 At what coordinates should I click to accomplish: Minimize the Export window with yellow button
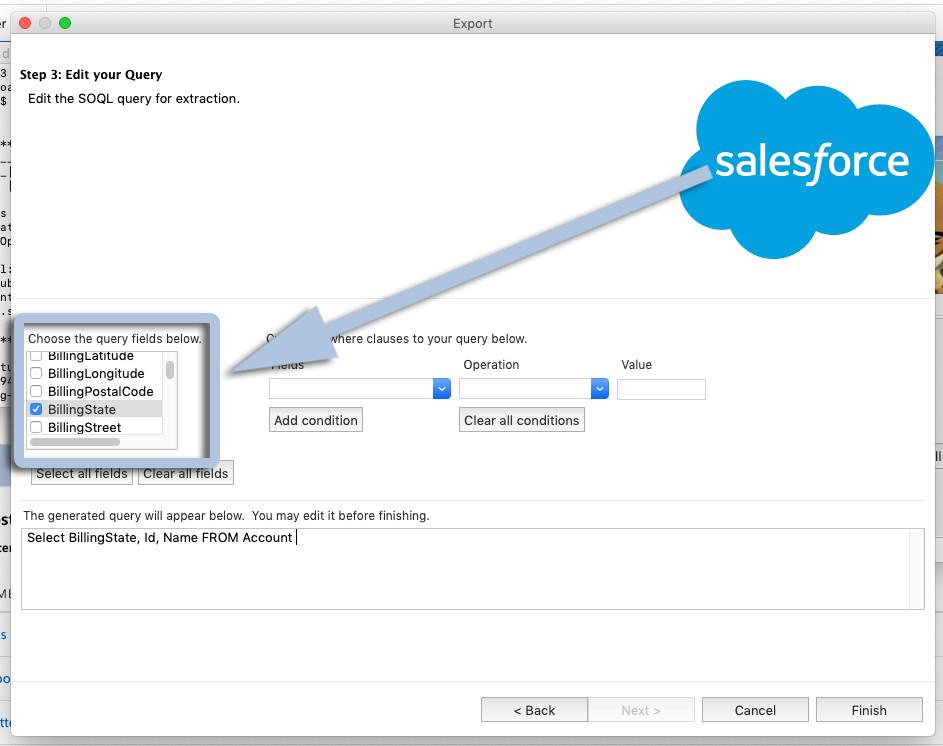[46, 23]
